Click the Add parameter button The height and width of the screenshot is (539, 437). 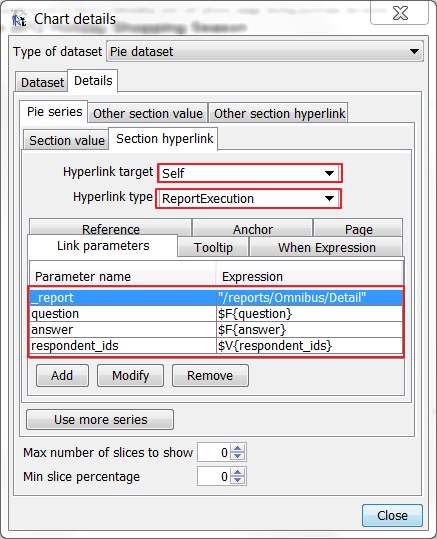coord(62,375)
